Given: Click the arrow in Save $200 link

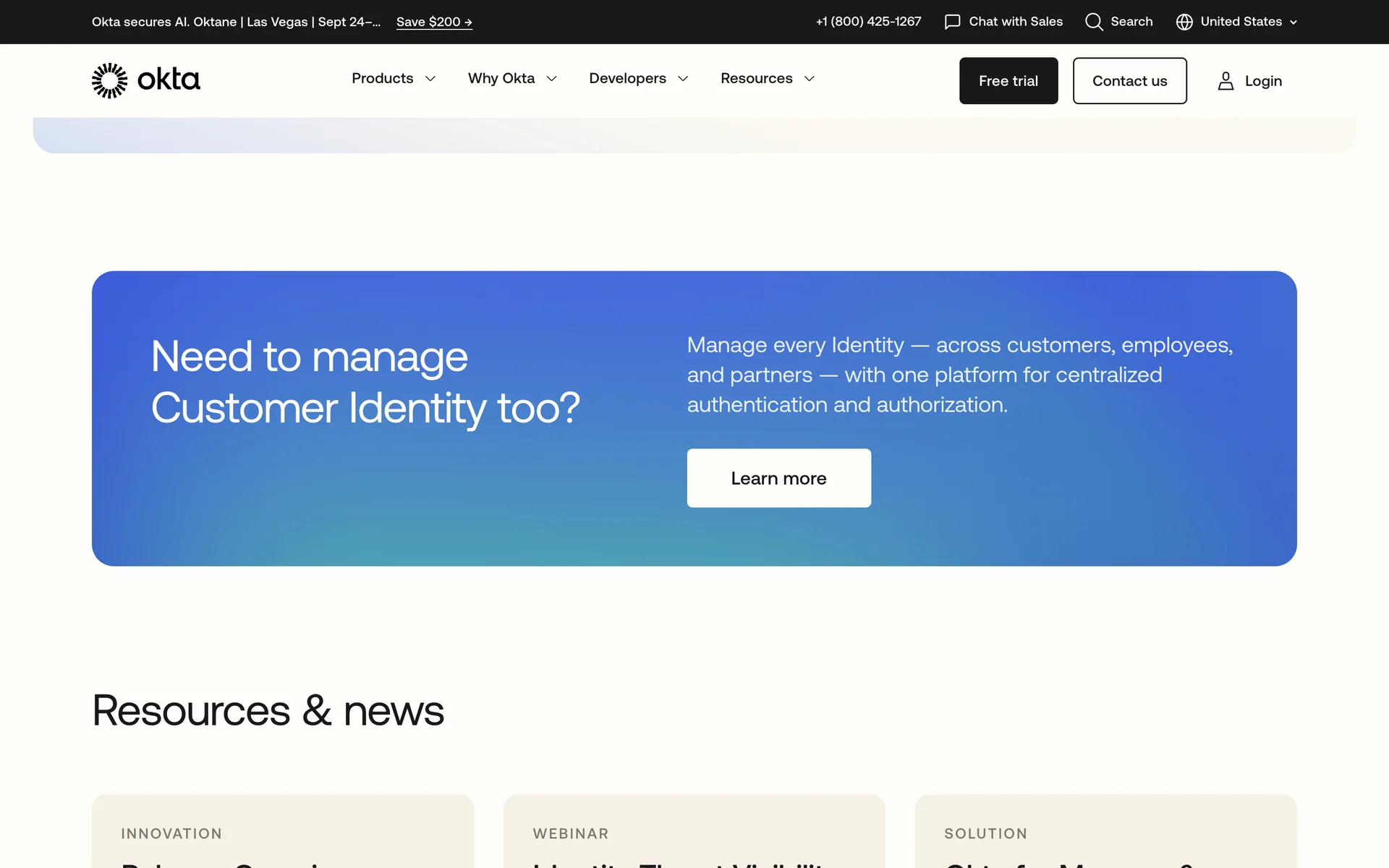Looking at the screenshot, I should (468, 22).
